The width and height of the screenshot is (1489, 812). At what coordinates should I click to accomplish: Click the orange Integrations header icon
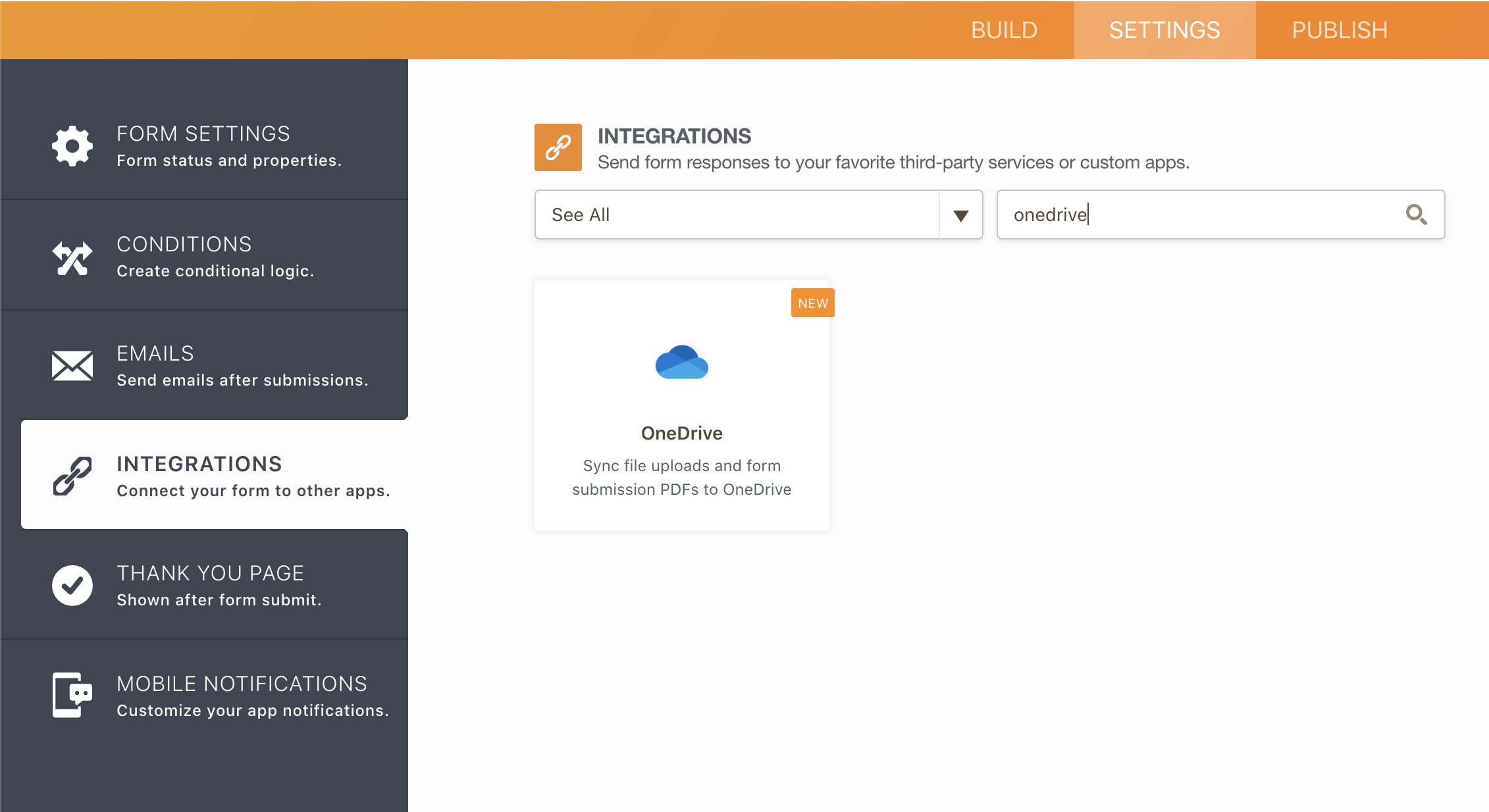[x=558, y=147]
